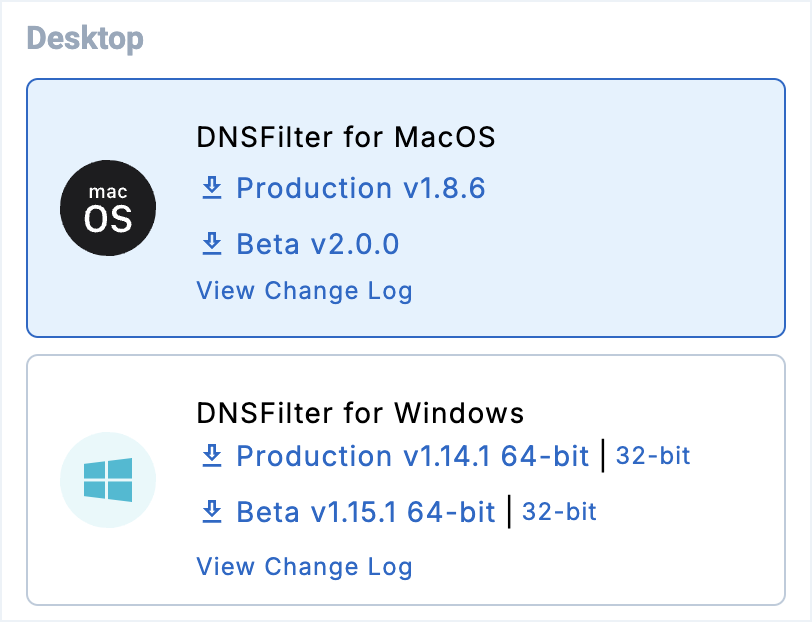This screenshot has width=812, height=622.
Task: Click the download icon next to Production v1.14.1
Action: coord(211,456)
